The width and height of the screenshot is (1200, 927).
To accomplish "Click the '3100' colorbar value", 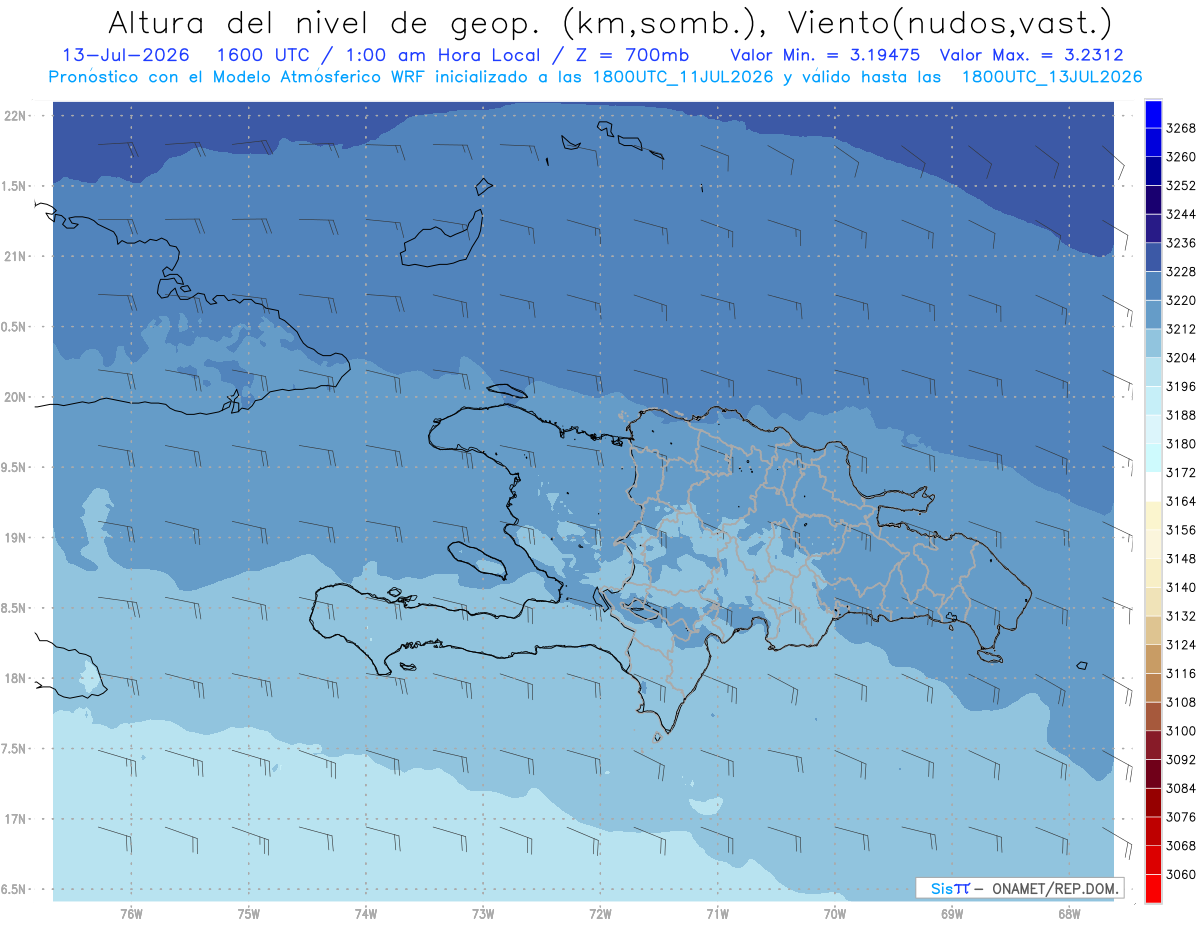I will click(x=1181, y=731).
